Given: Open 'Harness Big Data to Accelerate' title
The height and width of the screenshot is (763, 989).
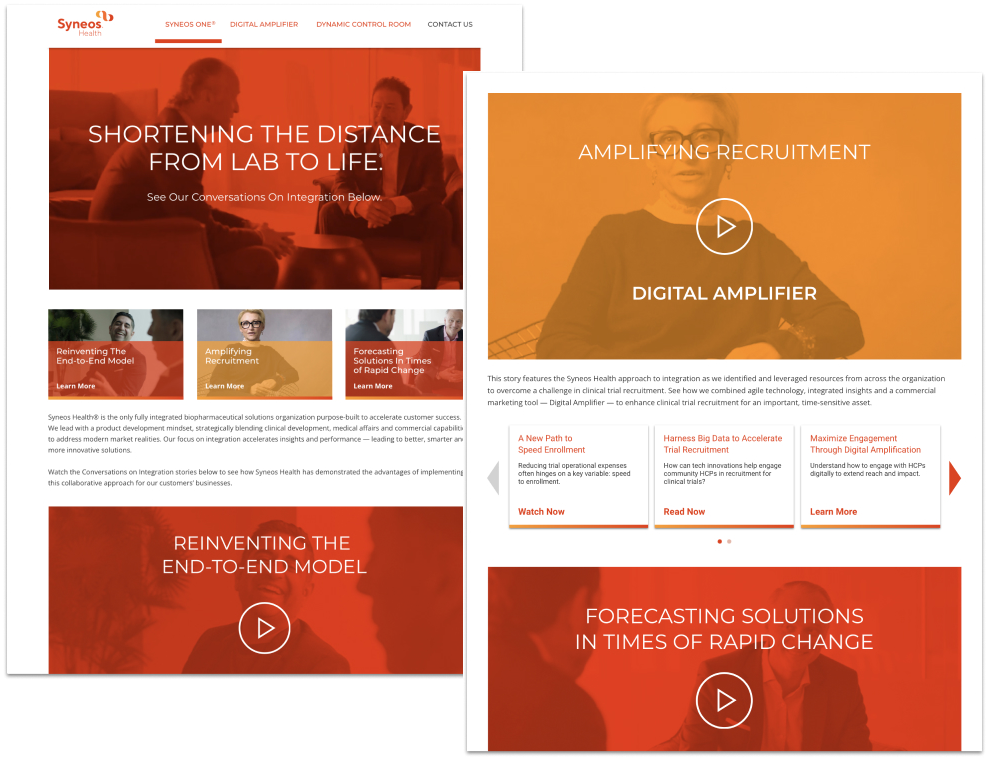Looking at the screenshot, I should pyautogui.click(x=722, y=444).
